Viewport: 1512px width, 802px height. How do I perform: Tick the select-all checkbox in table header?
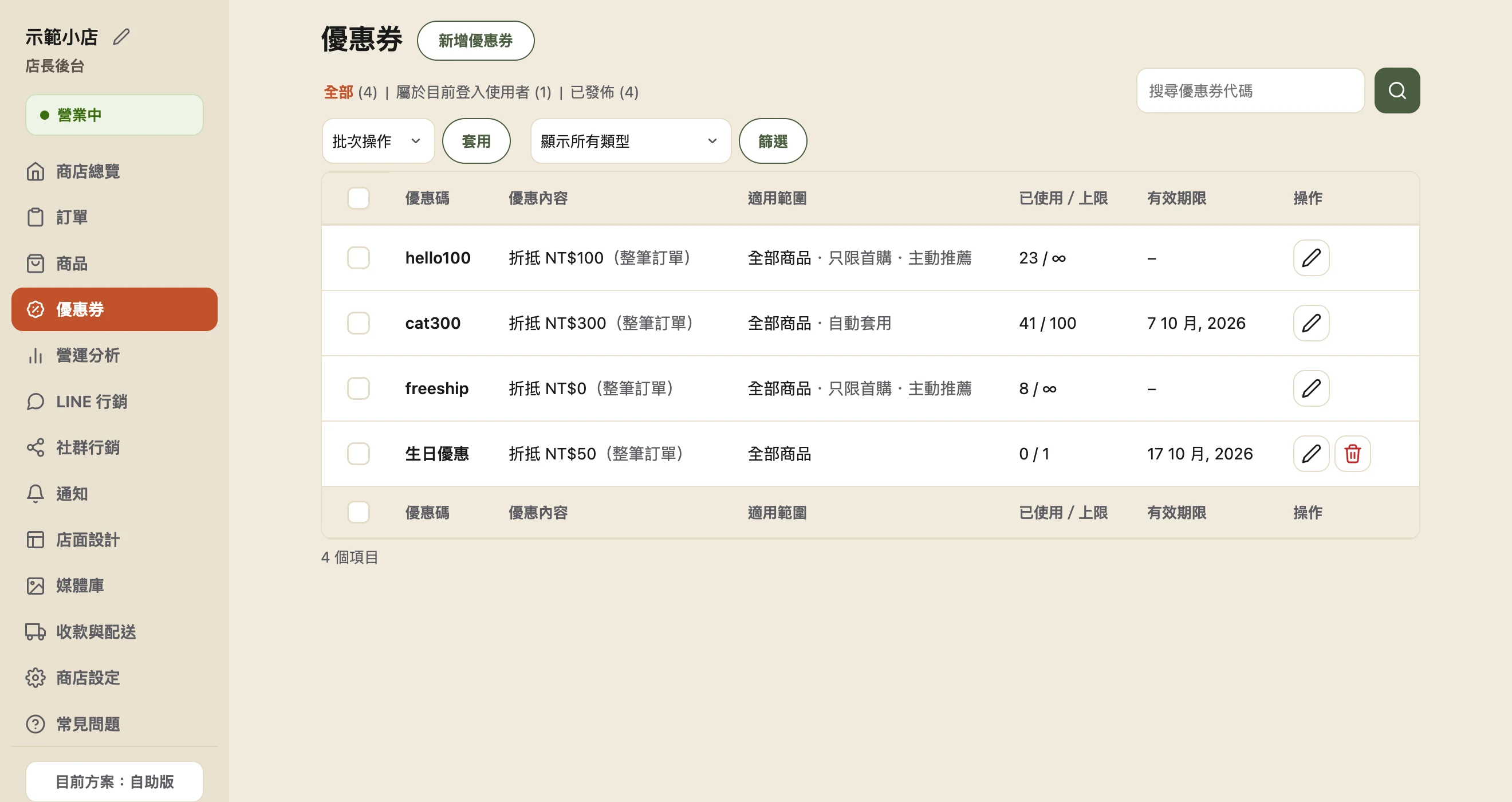pyautogui.click(x=358, y=198)
